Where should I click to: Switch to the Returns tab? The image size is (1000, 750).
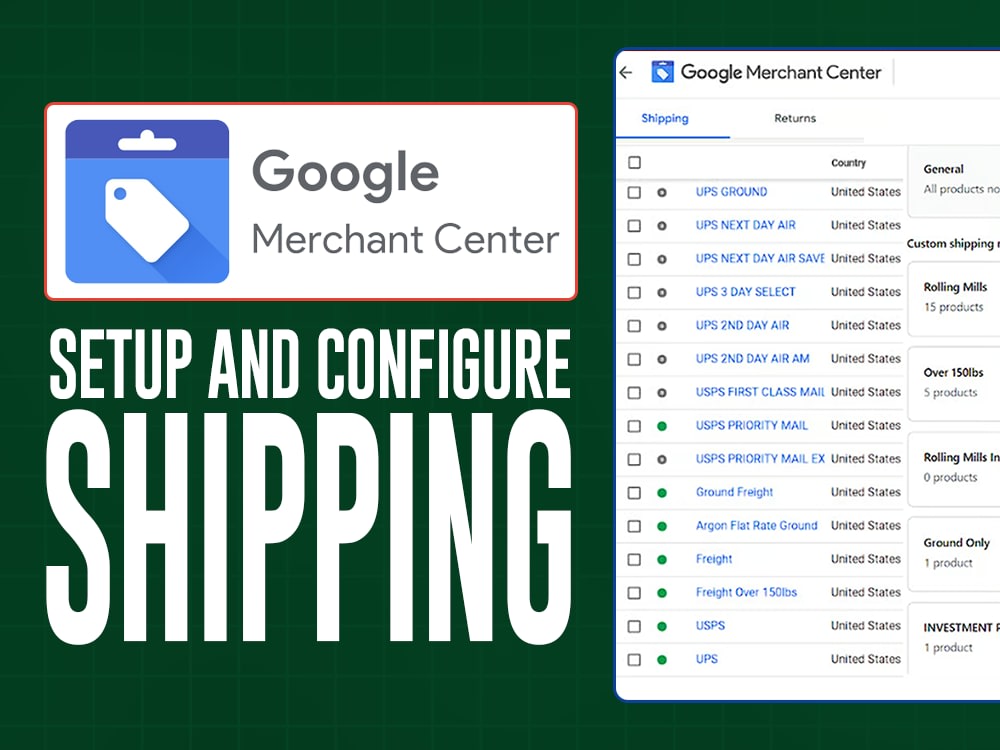pyautogui.click(x=795, y=118)
